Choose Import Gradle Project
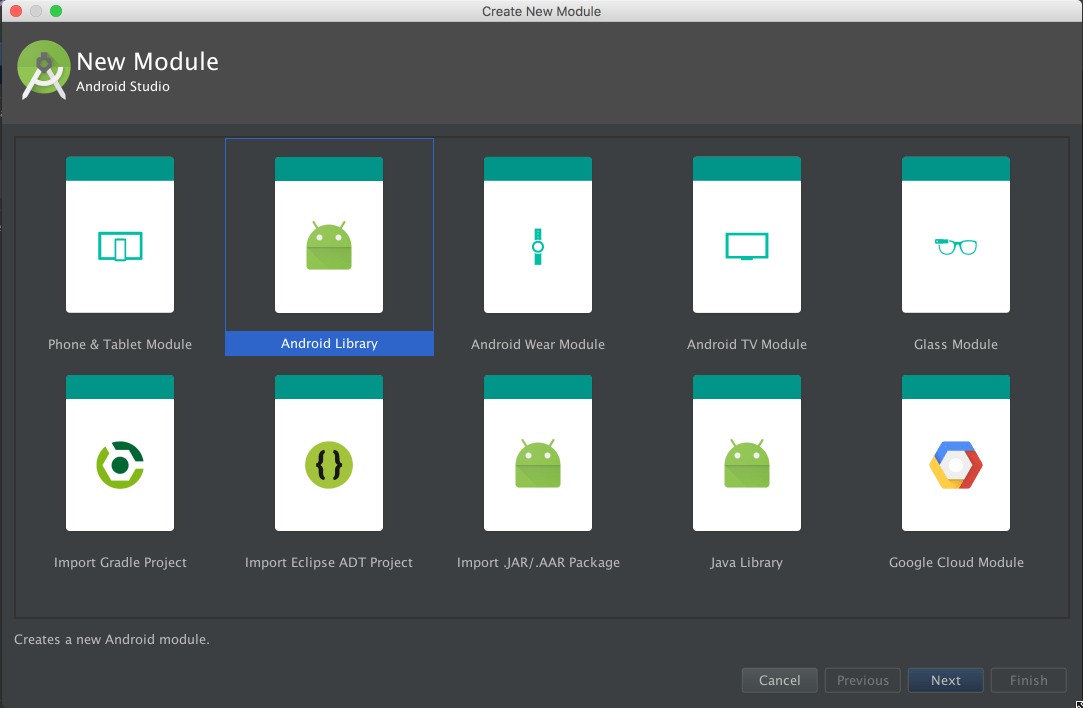This screenshot has height=708, width=1083. point(120,453)
